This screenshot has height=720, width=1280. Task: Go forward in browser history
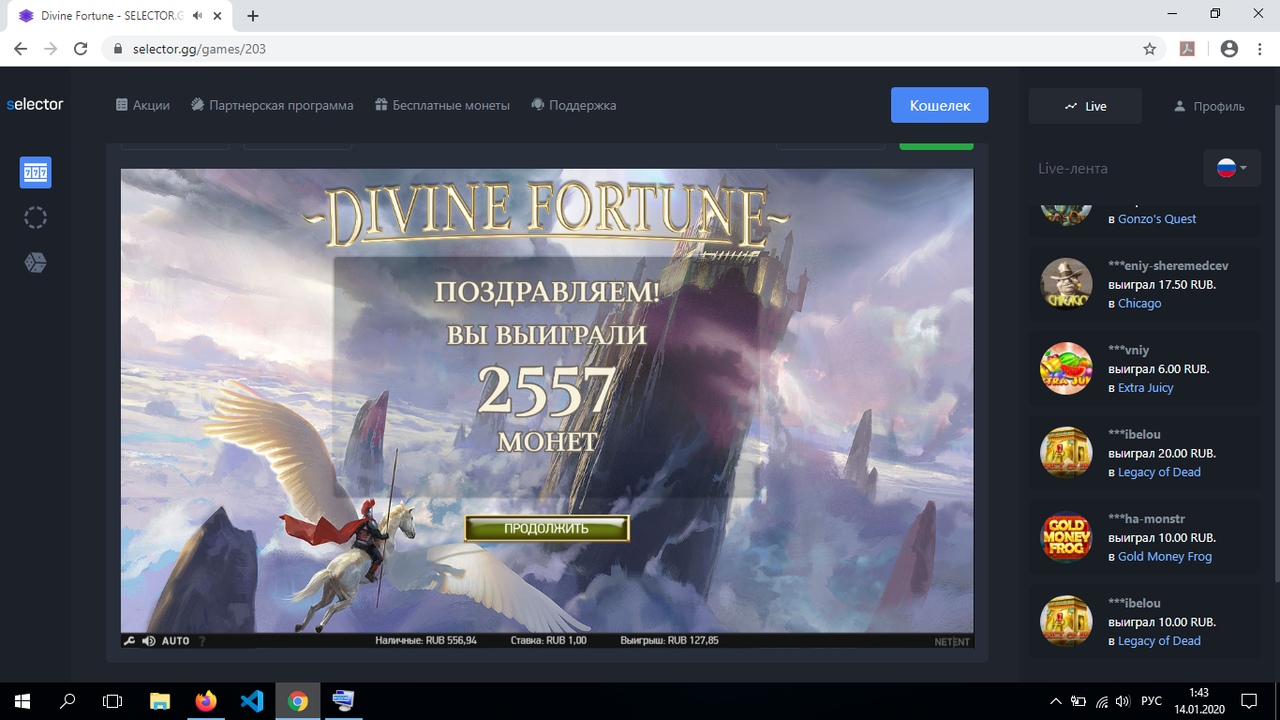coord(50,48)
